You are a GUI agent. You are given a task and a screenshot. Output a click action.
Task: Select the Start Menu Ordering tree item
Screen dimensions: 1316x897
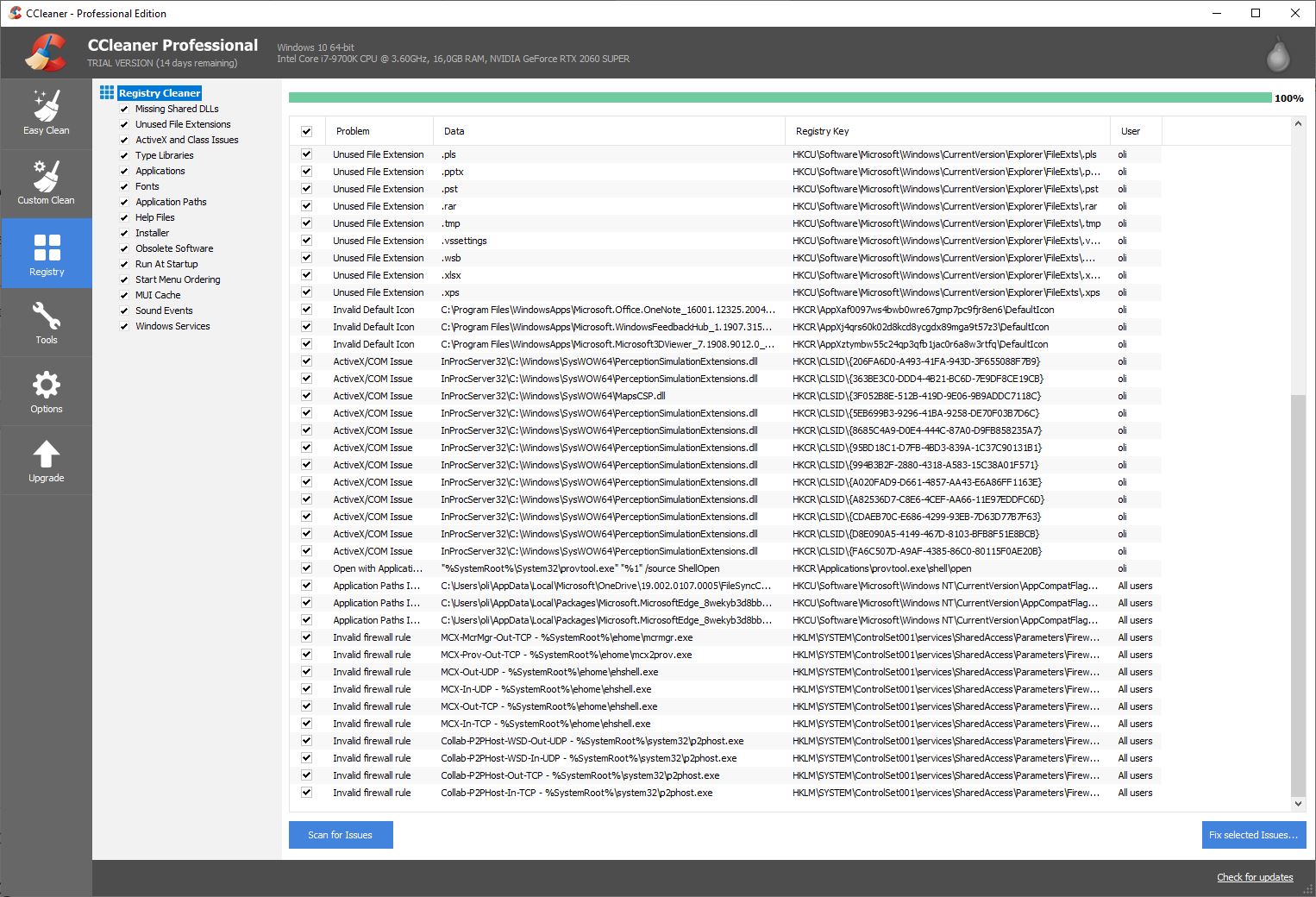[178, 279]
